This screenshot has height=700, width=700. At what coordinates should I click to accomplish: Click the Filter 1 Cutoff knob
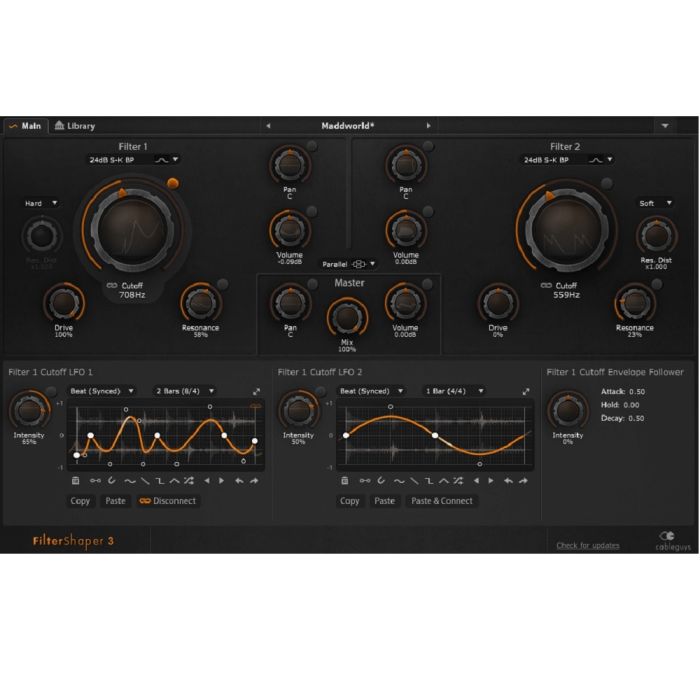(133, 229)
